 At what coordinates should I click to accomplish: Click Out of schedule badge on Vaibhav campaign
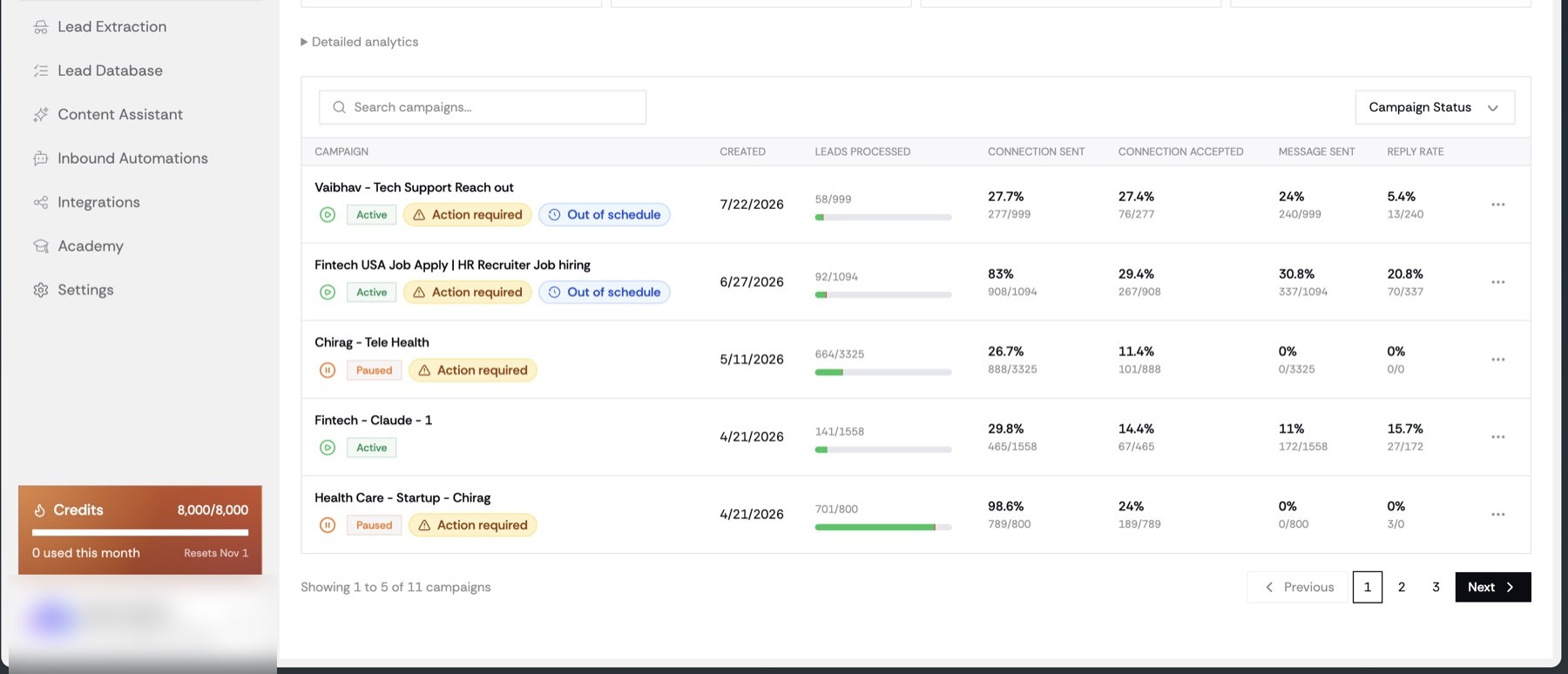(605, 214)
